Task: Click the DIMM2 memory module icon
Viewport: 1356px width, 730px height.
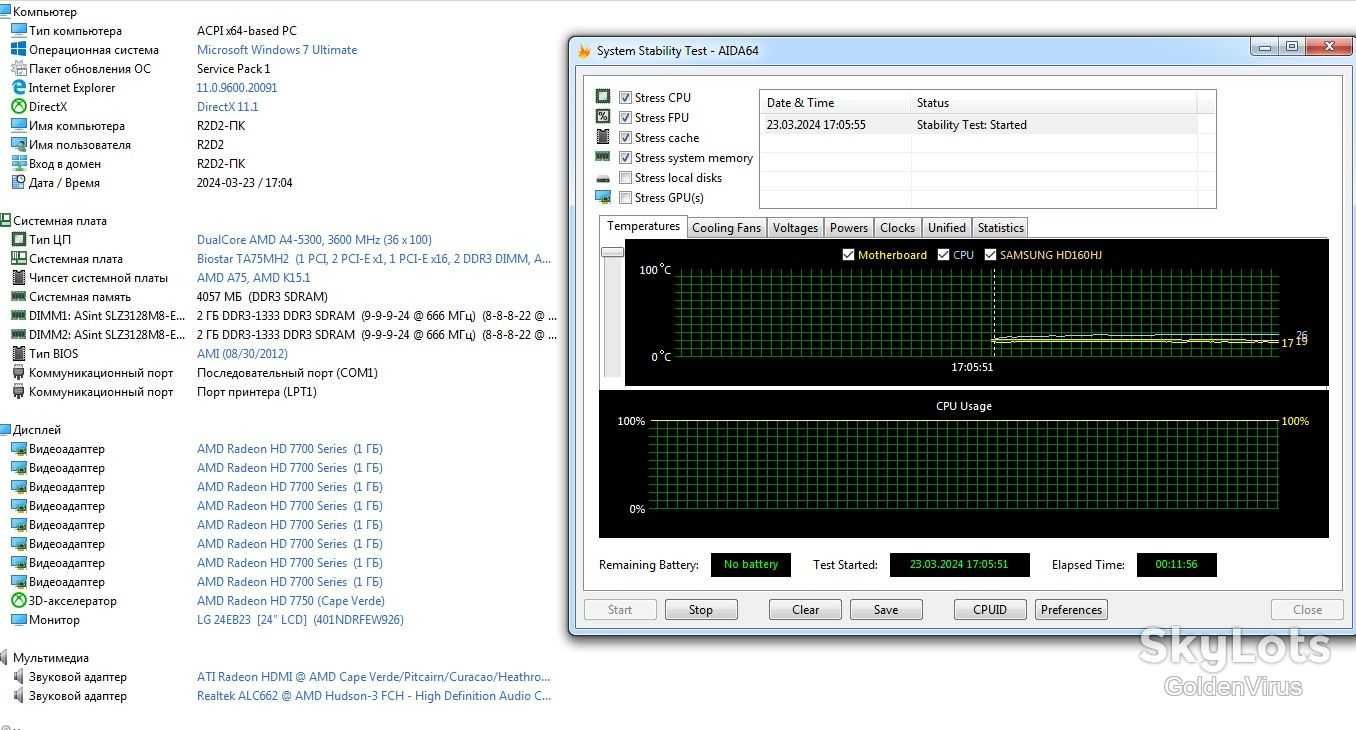Action: 18,335
